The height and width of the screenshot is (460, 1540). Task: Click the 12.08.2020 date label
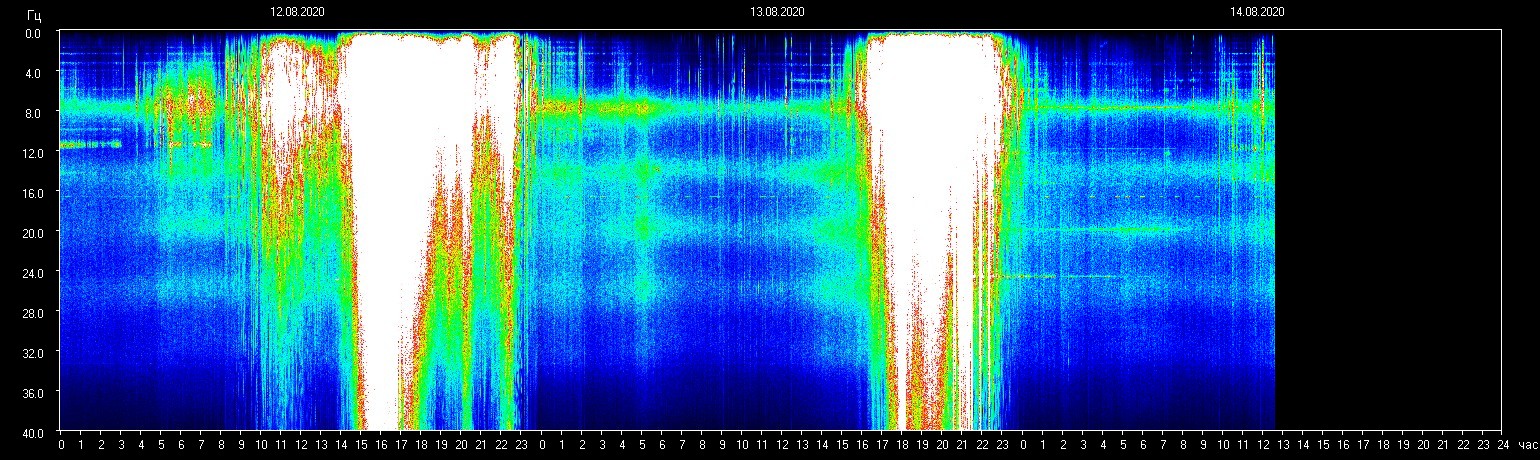pos(297,12)
